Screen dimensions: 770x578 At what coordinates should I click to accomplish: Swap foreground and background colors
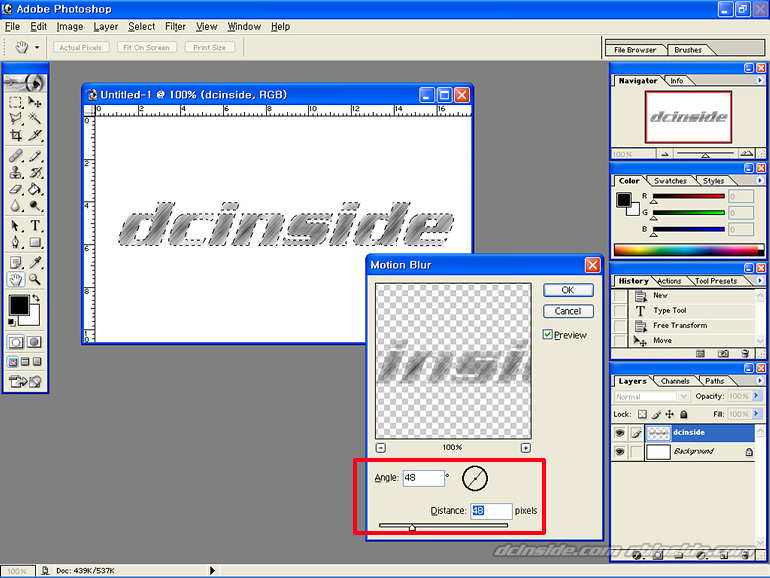coord(35,298)
